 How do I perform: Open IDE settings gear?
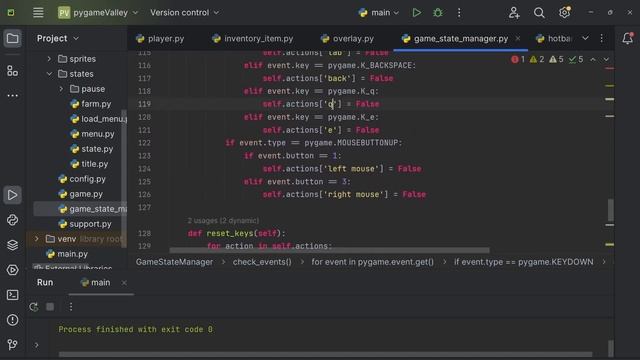pos(564,13)
